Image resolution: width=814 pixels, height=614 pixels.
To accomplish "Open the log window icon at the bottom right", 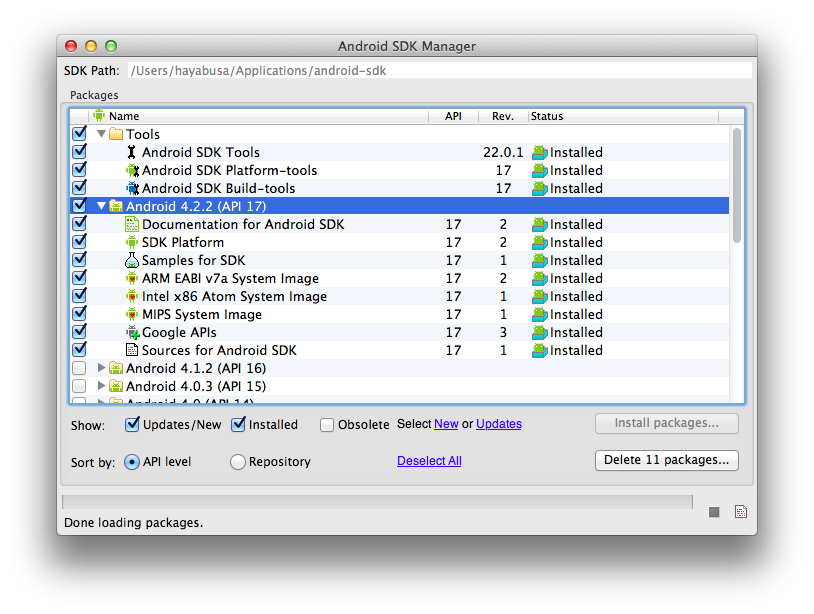I will (x=741, y=512).
